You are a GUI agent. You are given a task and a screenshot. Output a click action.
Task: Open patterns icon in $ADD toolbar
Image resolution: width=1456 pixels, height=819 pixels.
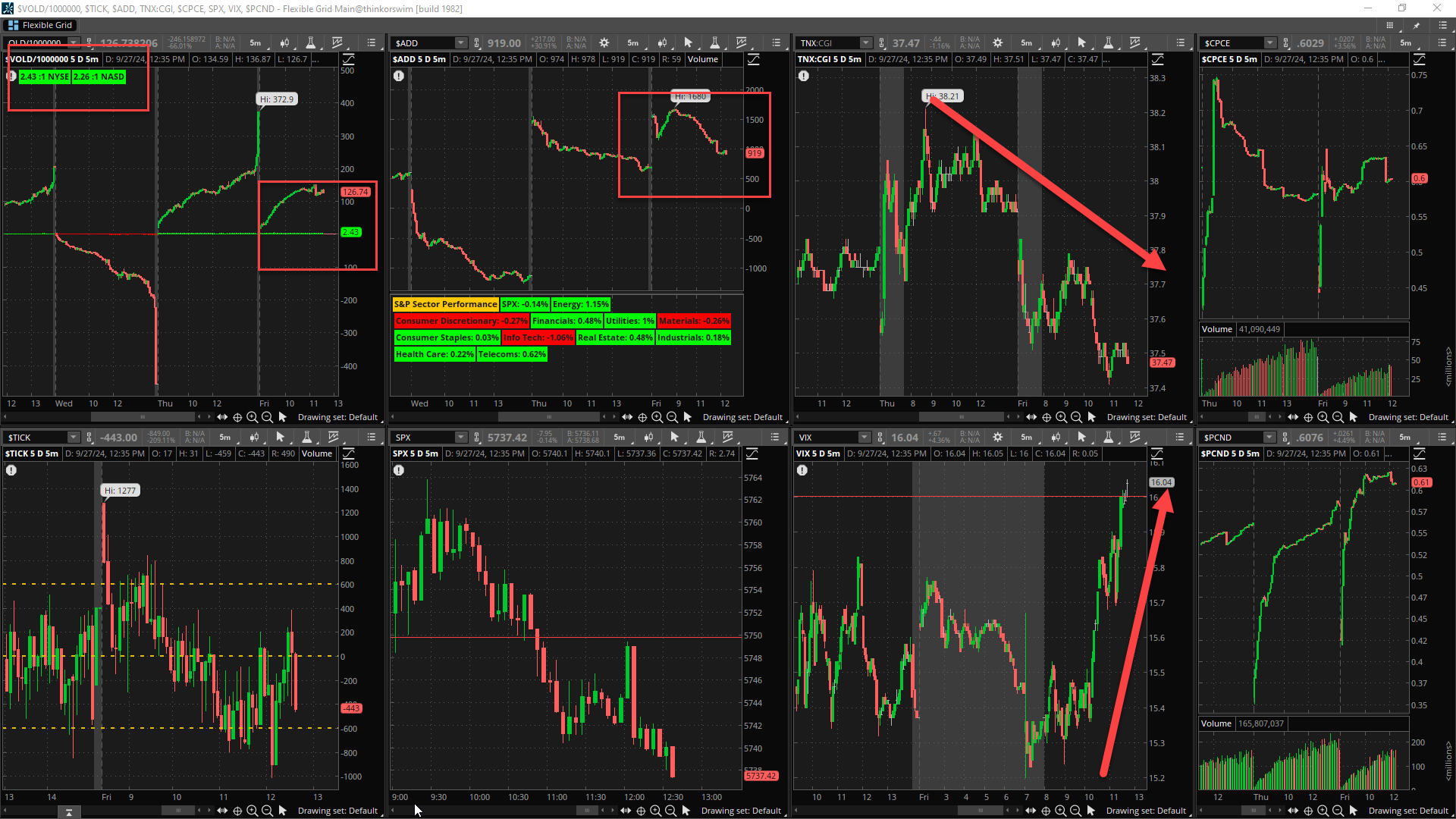(x=741, y=43)
